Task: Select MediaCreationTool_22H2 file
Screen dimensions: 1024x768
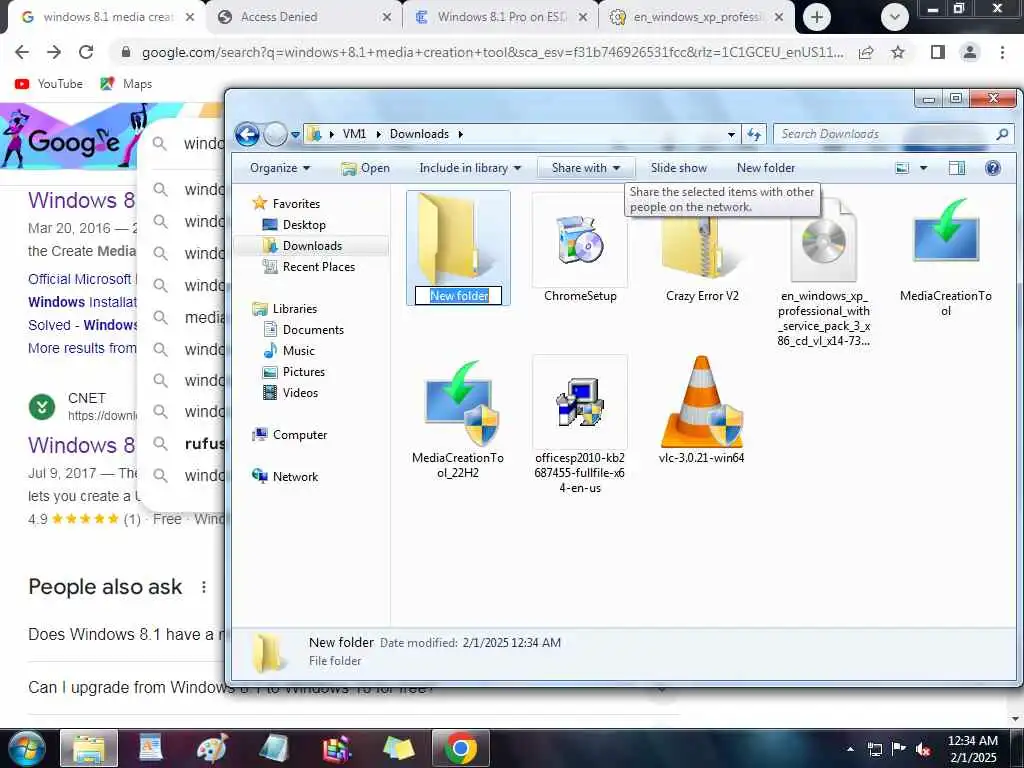Action: (x=458, y=419)
